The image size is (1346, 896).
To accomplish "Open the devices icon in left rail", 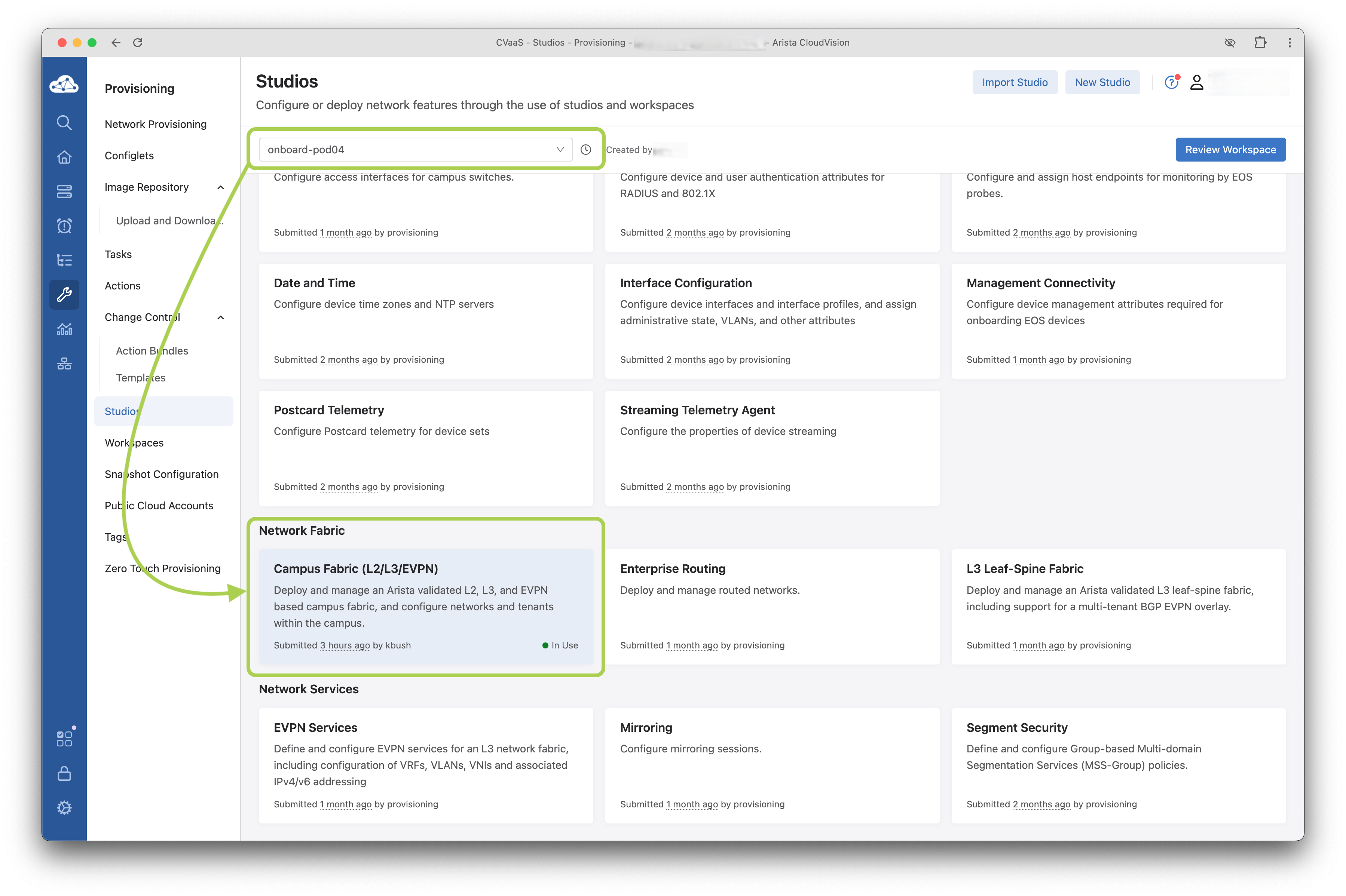I will click(64, 191).
